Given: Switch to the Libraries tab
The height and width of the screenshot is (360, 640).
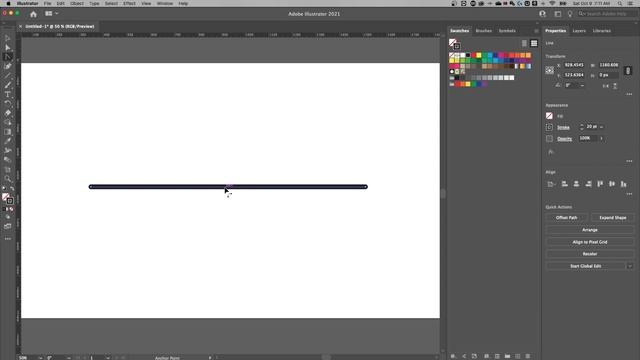Looking at the screenshot, I should 602,31.
